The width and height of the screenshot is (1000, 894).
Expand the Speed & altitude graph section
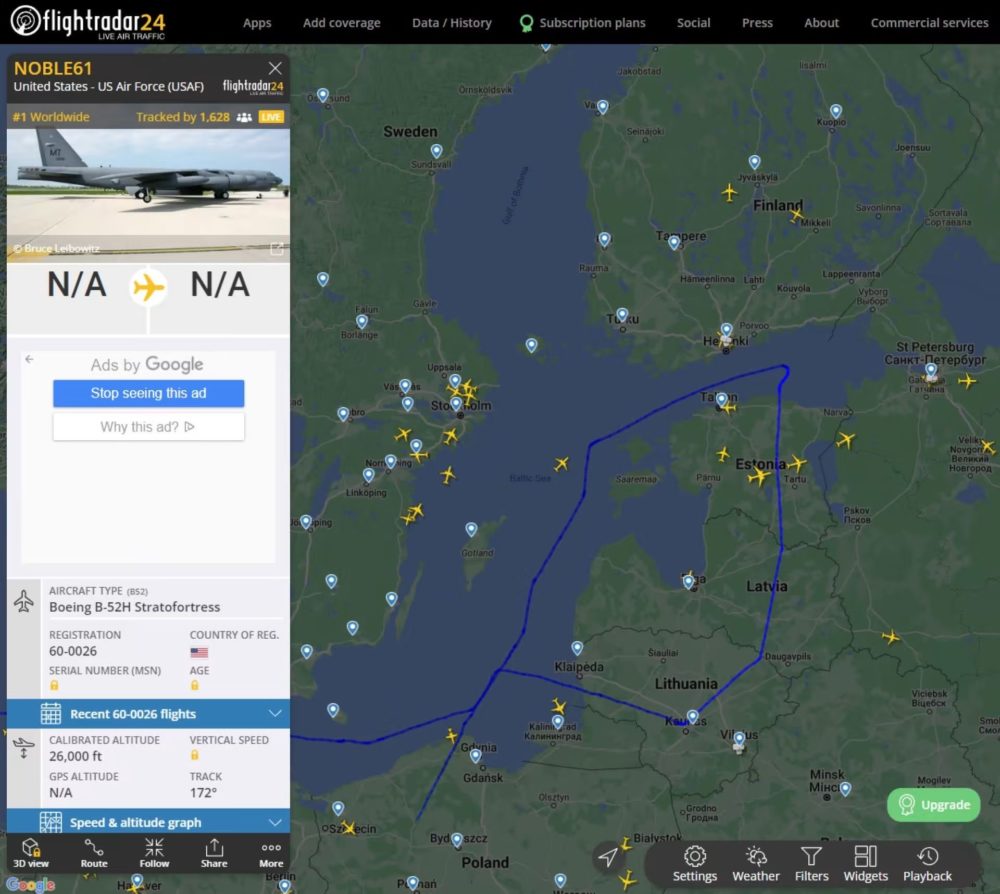[148, 822]
